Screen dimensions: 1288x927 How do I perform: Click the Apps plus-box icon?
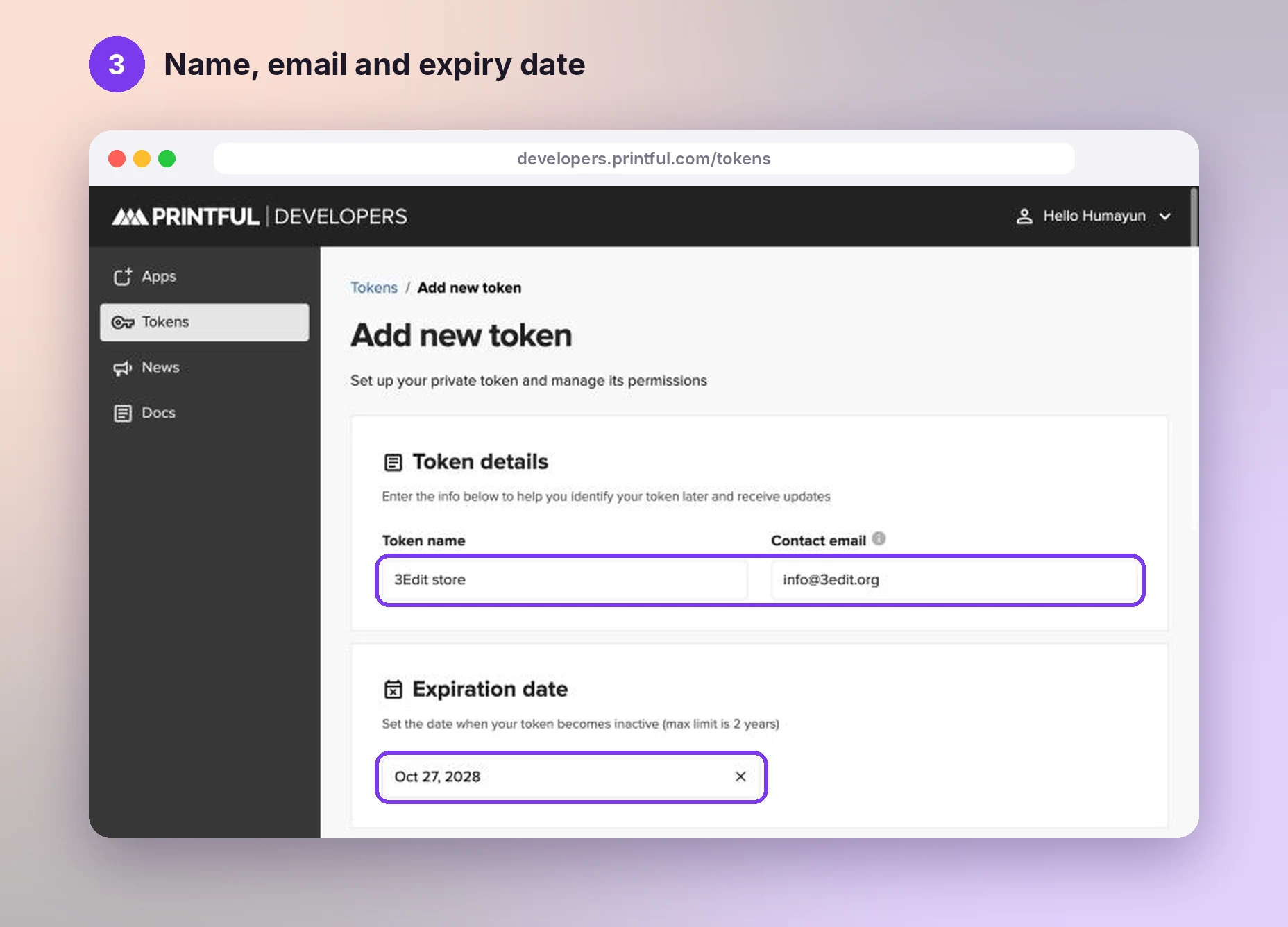click(123, 276)
